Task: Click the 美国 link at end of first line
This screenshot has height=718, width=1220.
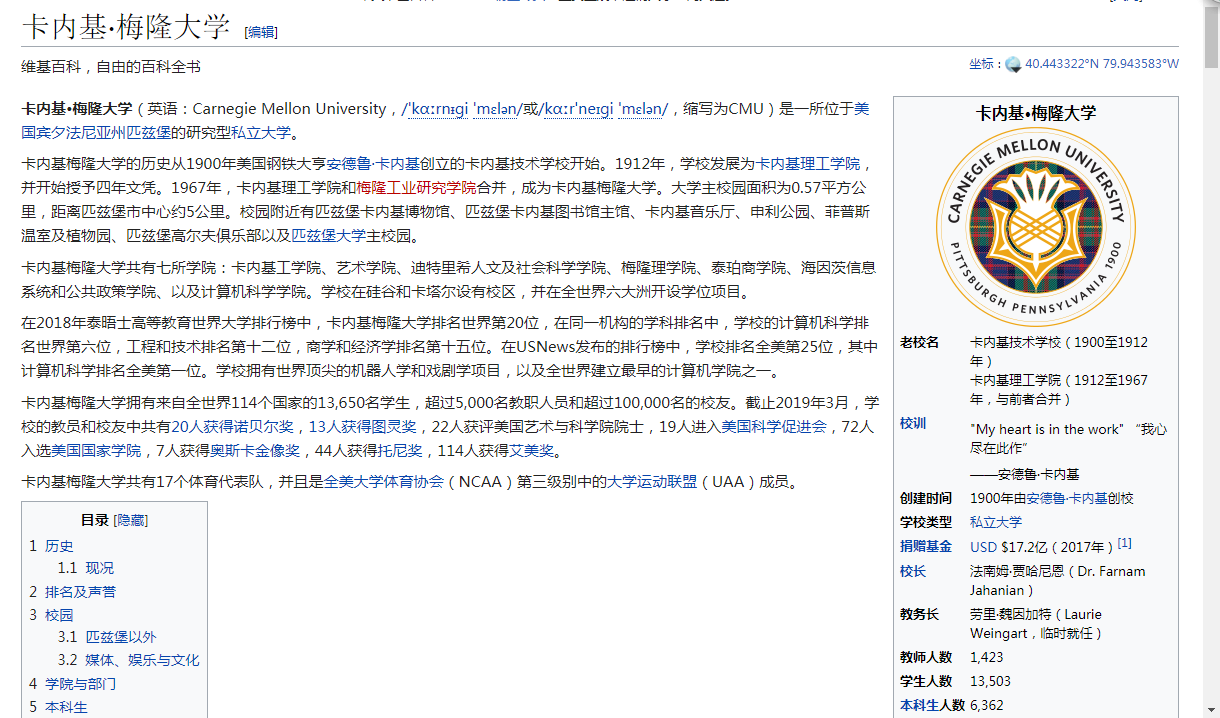Action: [x=861, y=108]
